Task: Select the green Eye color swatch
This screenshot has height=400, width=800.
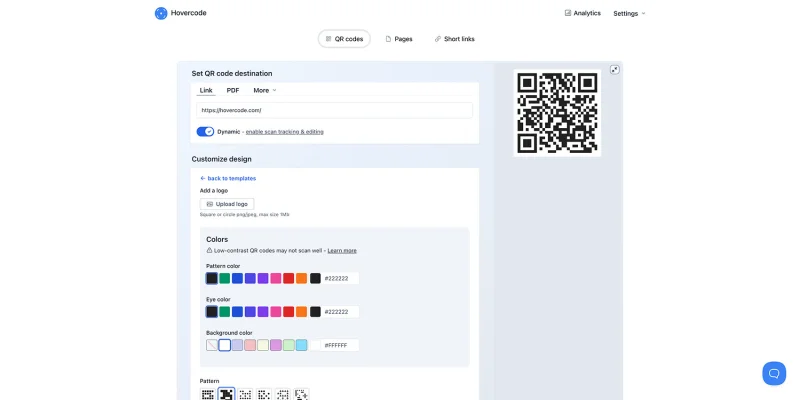Action: pyautogui.click(x=224, y=312)
